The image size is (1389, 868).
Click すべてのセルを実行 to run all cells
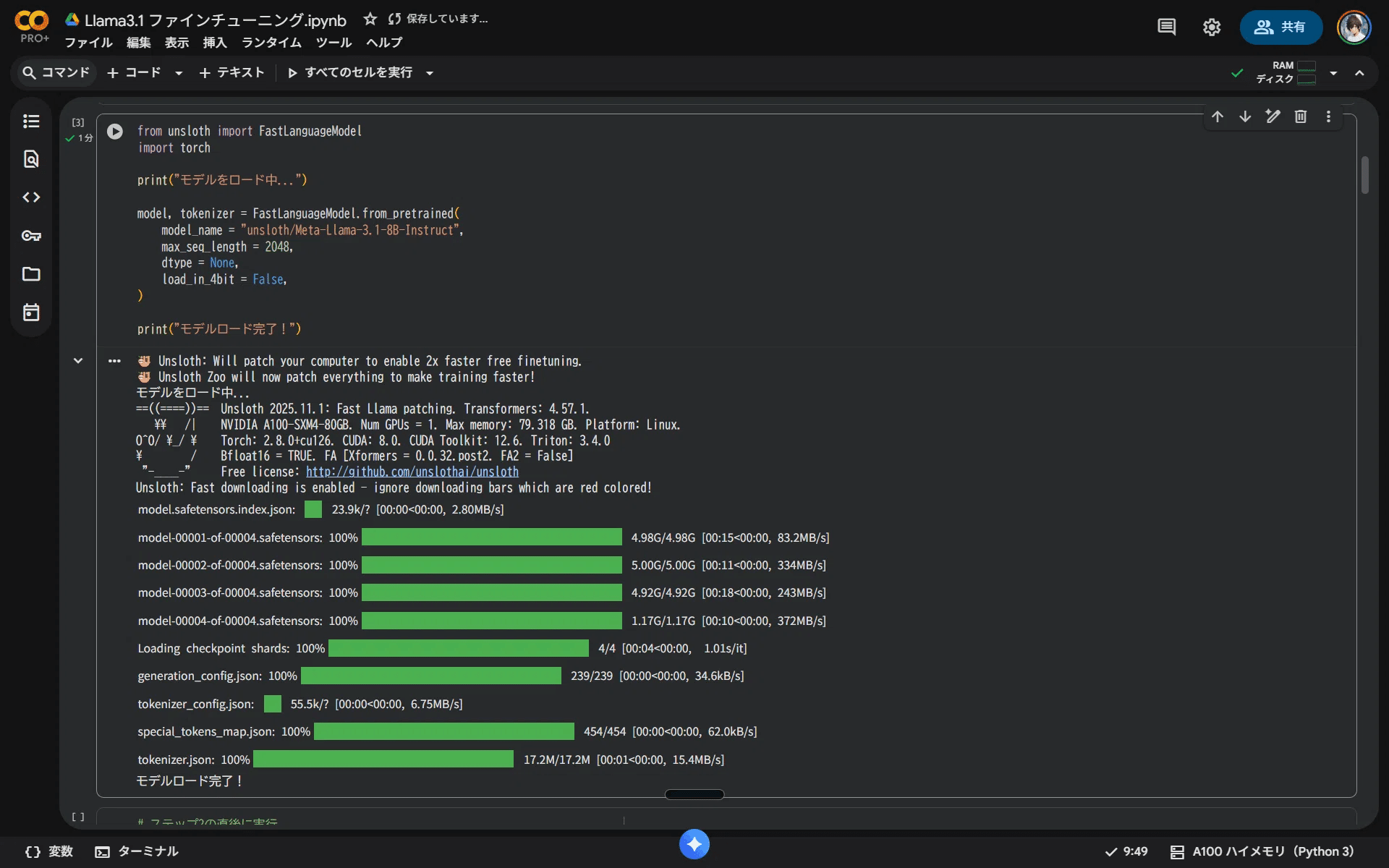point(350,72)
